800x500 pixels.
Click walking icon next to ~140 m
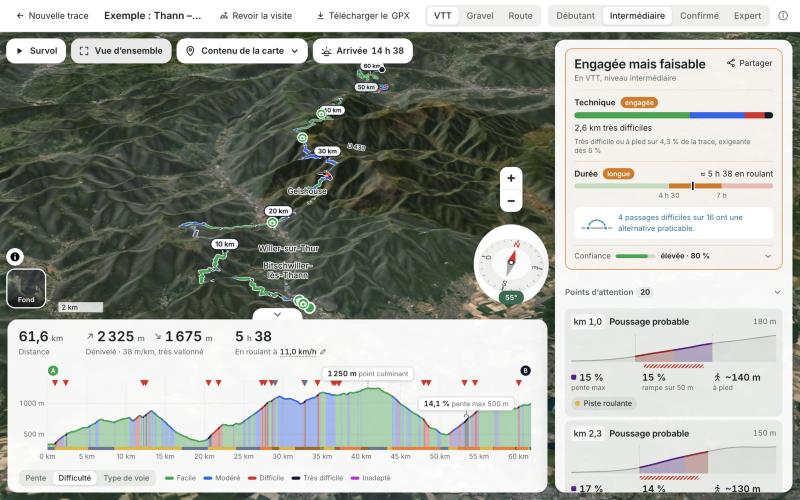717,378
